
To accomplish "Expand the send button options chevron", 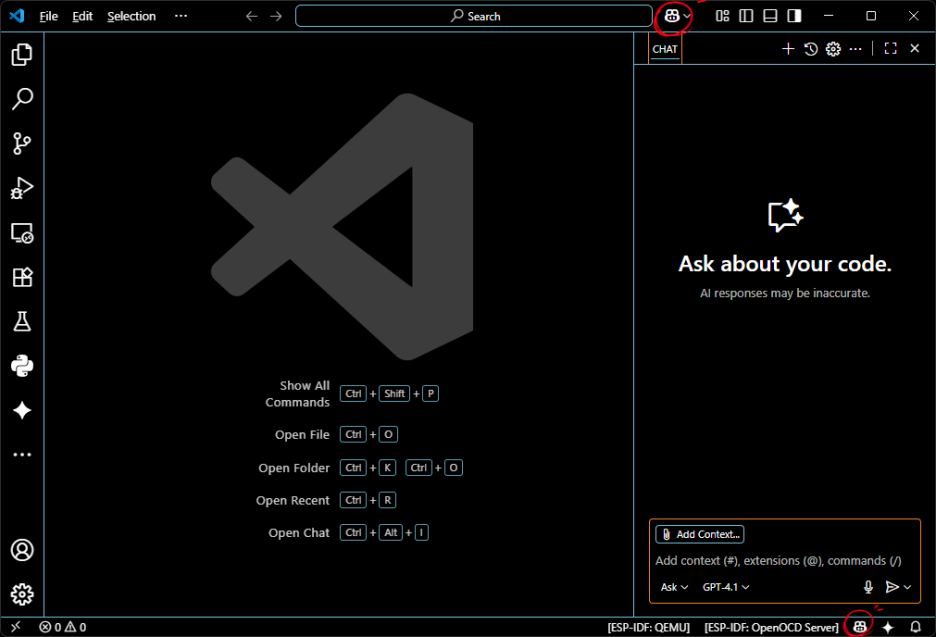I will coord(907,587).
